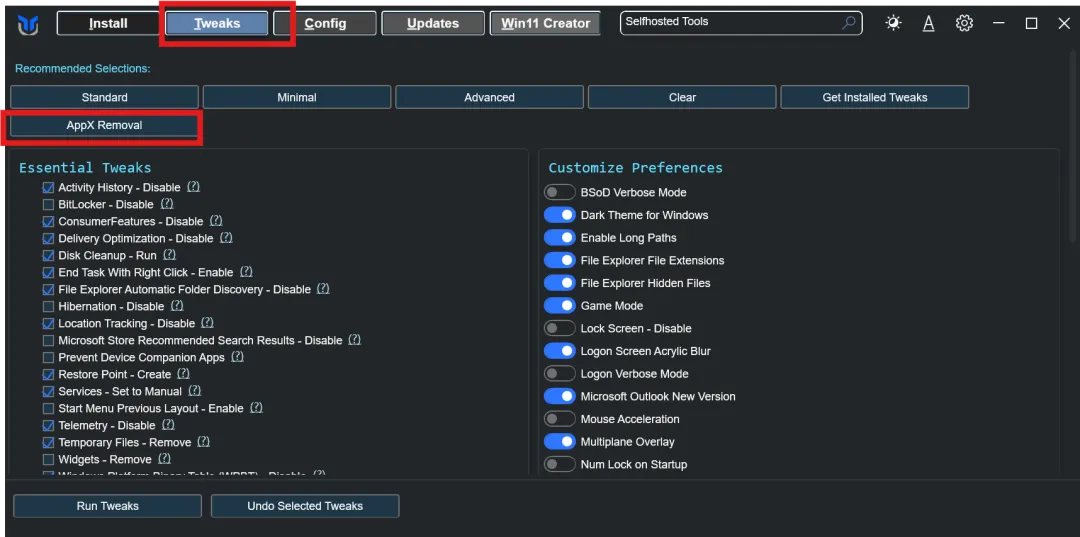Image resolution: width=1080 pixels, height=537 pixels.
Task: Open help for Disk Cleanup tweak
Action: click(169, 255)
